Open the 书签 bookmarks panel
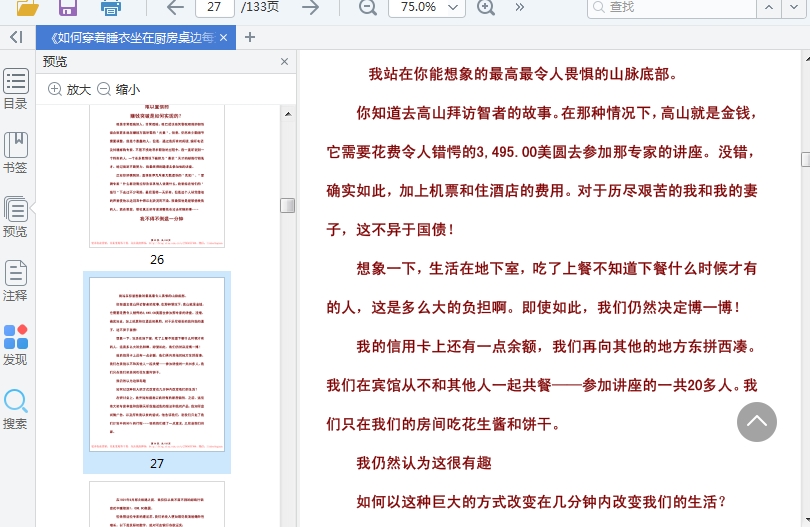The image size is (810, 527). click(x=15, y=153)
